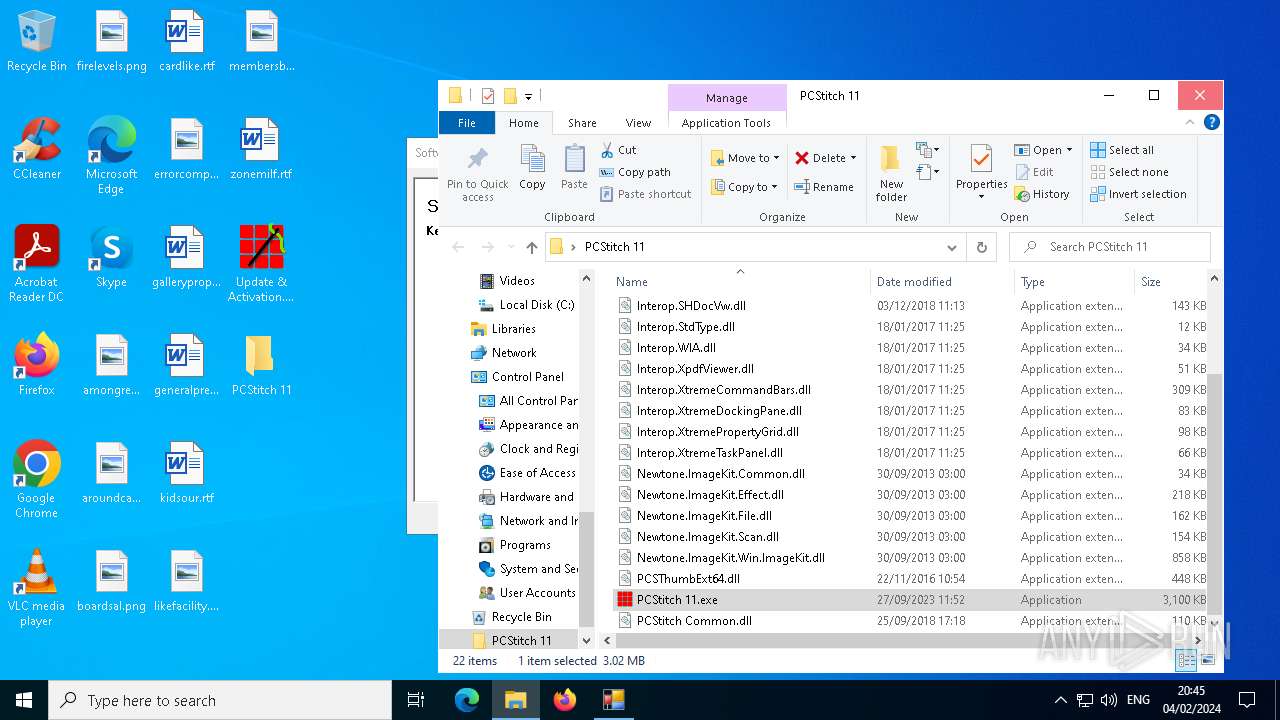Select the Skype desktop shortcut
The width and height of the screenshot is (1280, 720).
(x=111, y=258)
